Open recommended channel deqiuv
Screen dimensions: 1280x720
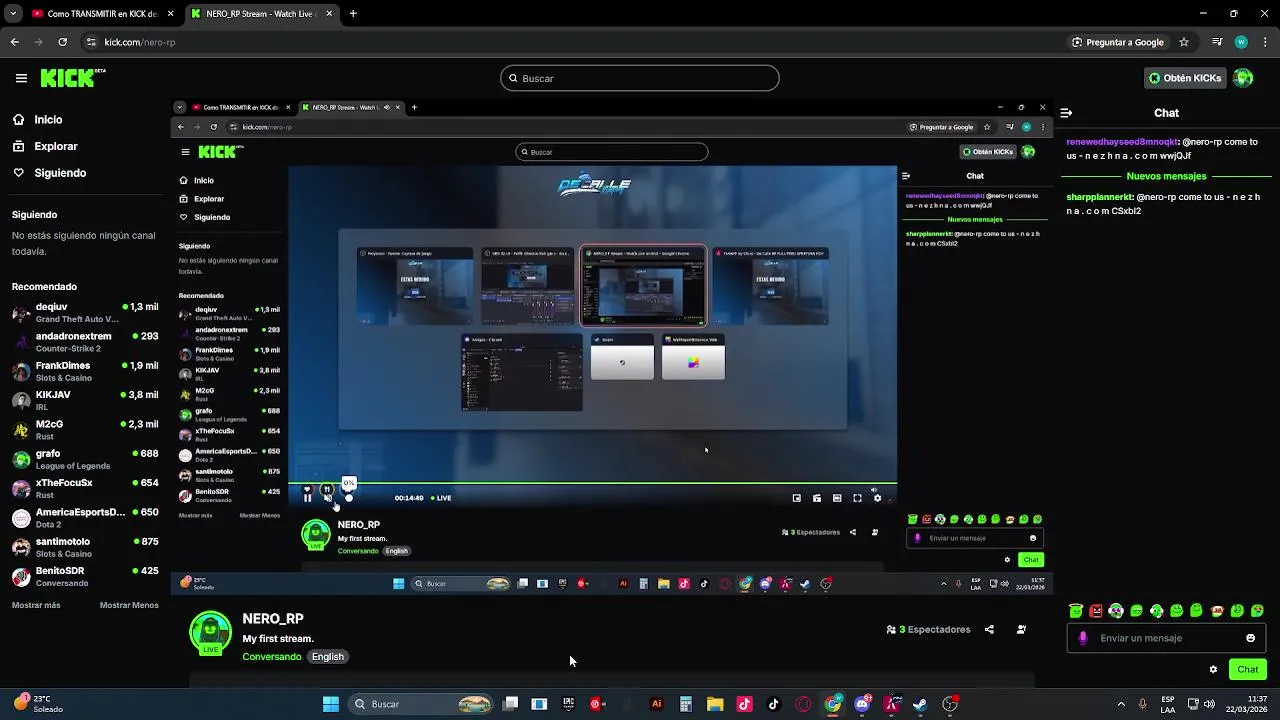pos(85,312)
